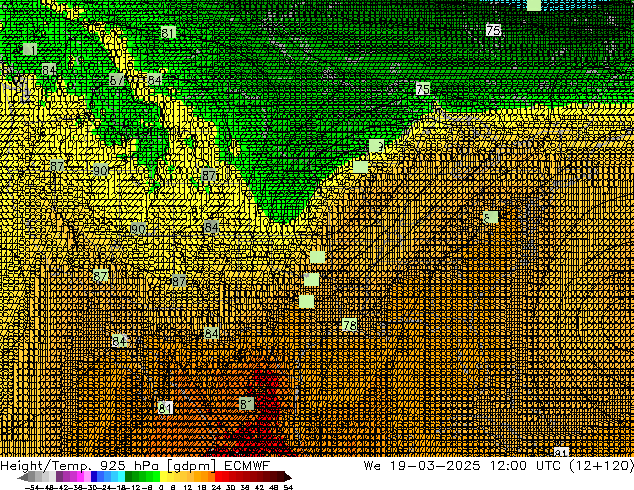Click the (12+120) forecast offset text
Image resolution: width=634 pixels, height=490 pixels.
coord(601,466)
